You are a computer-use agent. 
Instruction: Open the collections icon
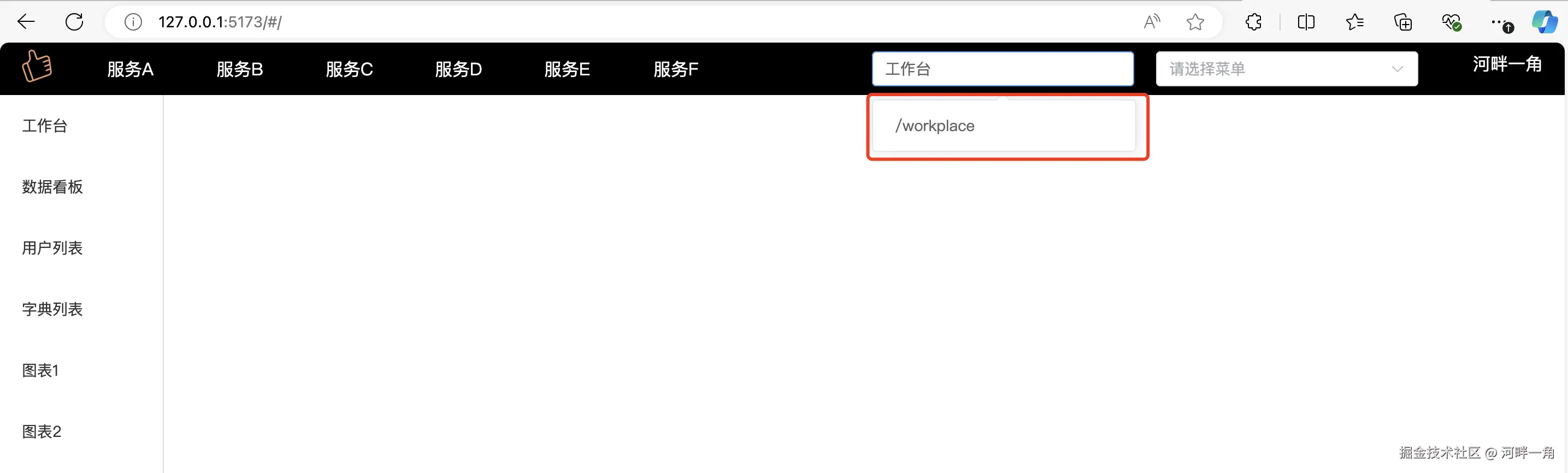tap(1403, 22)
